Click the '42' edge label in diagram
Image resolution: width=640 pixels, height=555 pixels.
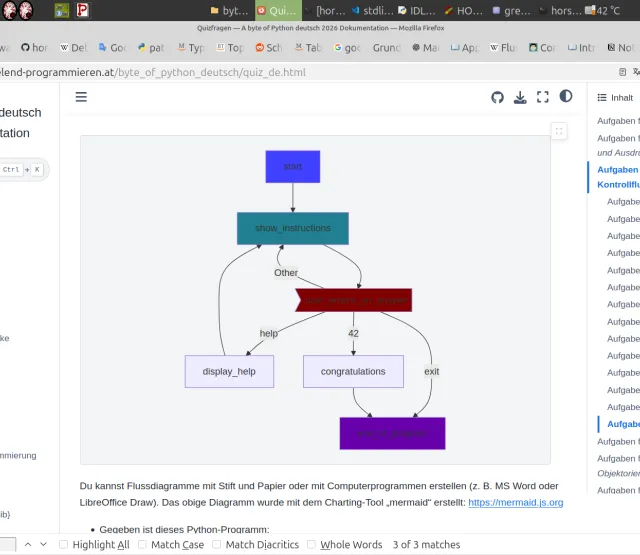click(353, 333)
